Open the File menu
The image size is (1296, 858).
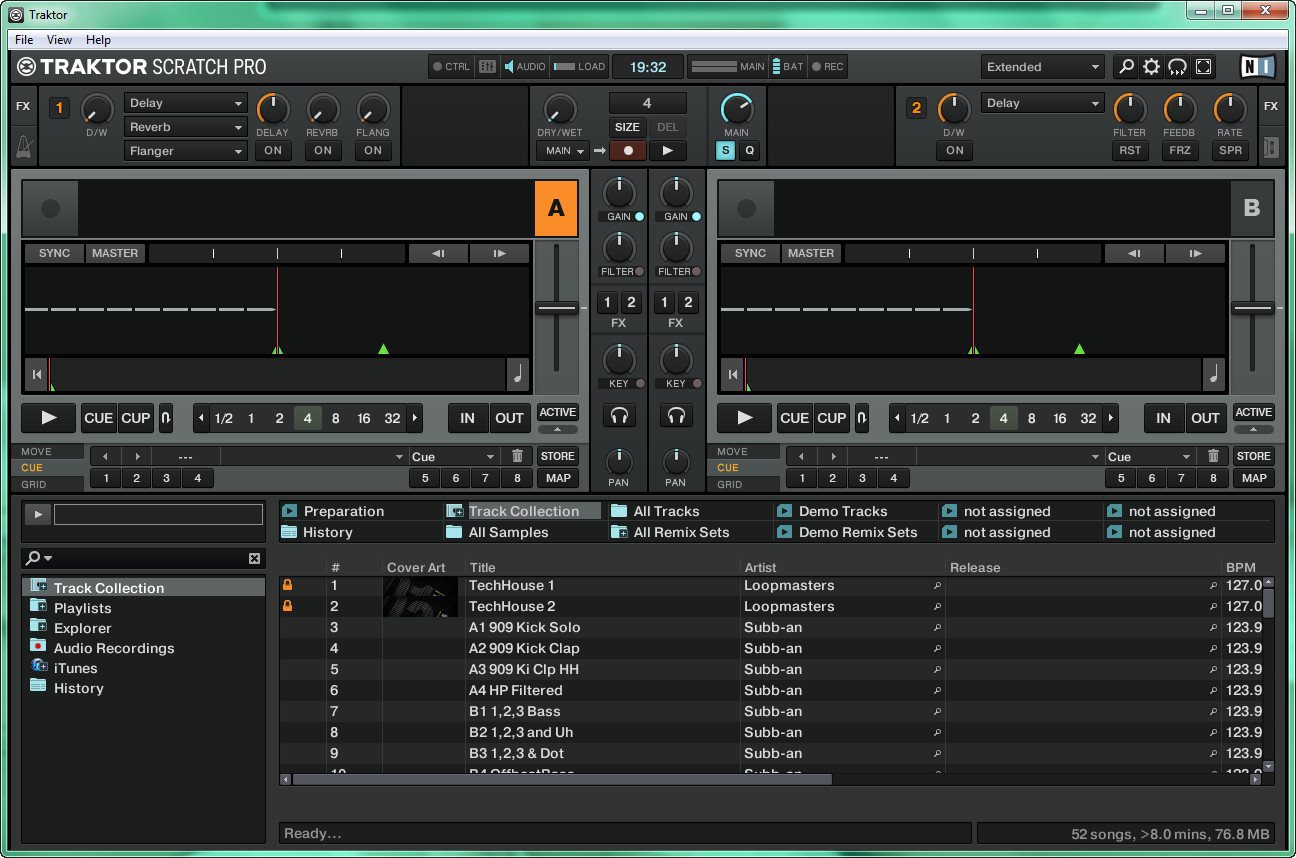[24, 40]
